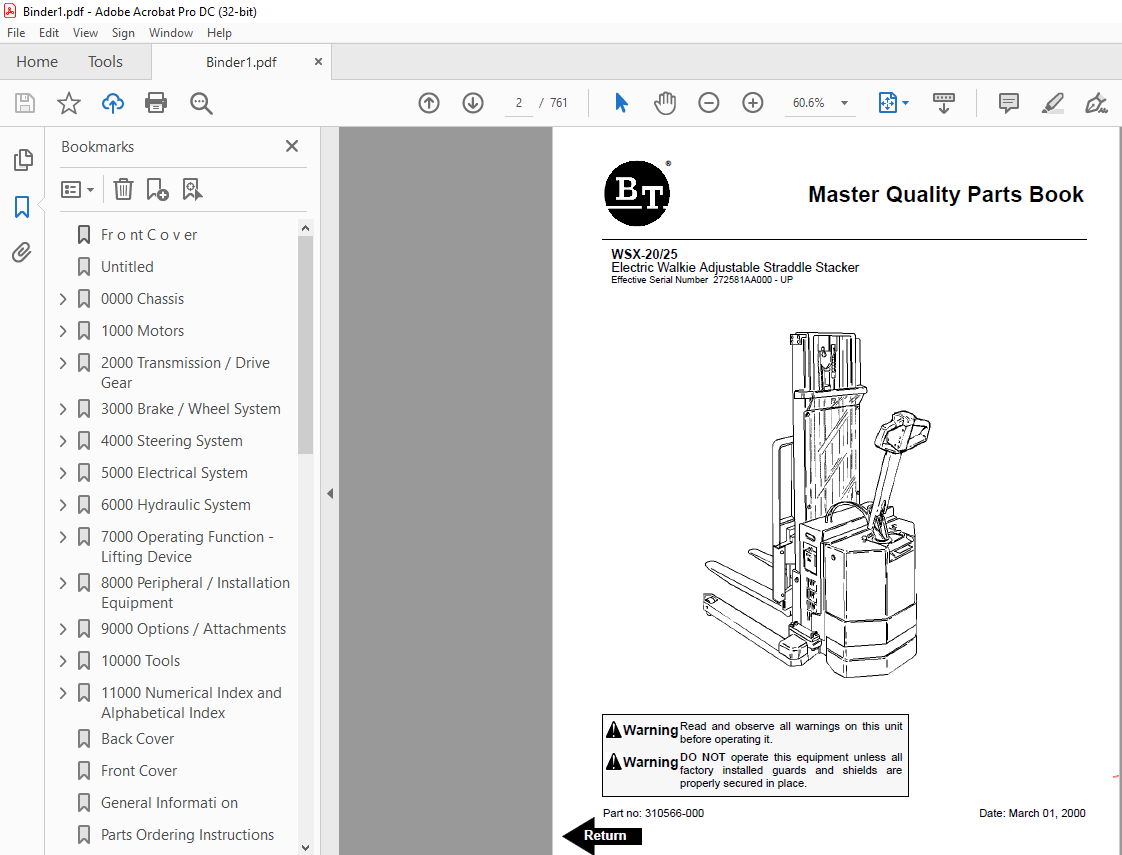Open the Attachments panel
1122x855 pixels.
(22, 252)
